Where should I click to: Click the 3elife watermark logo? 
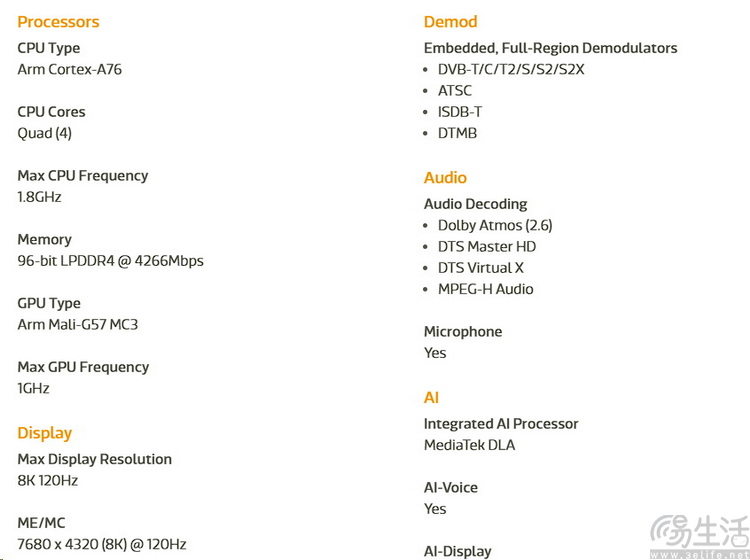pos(697,533)
